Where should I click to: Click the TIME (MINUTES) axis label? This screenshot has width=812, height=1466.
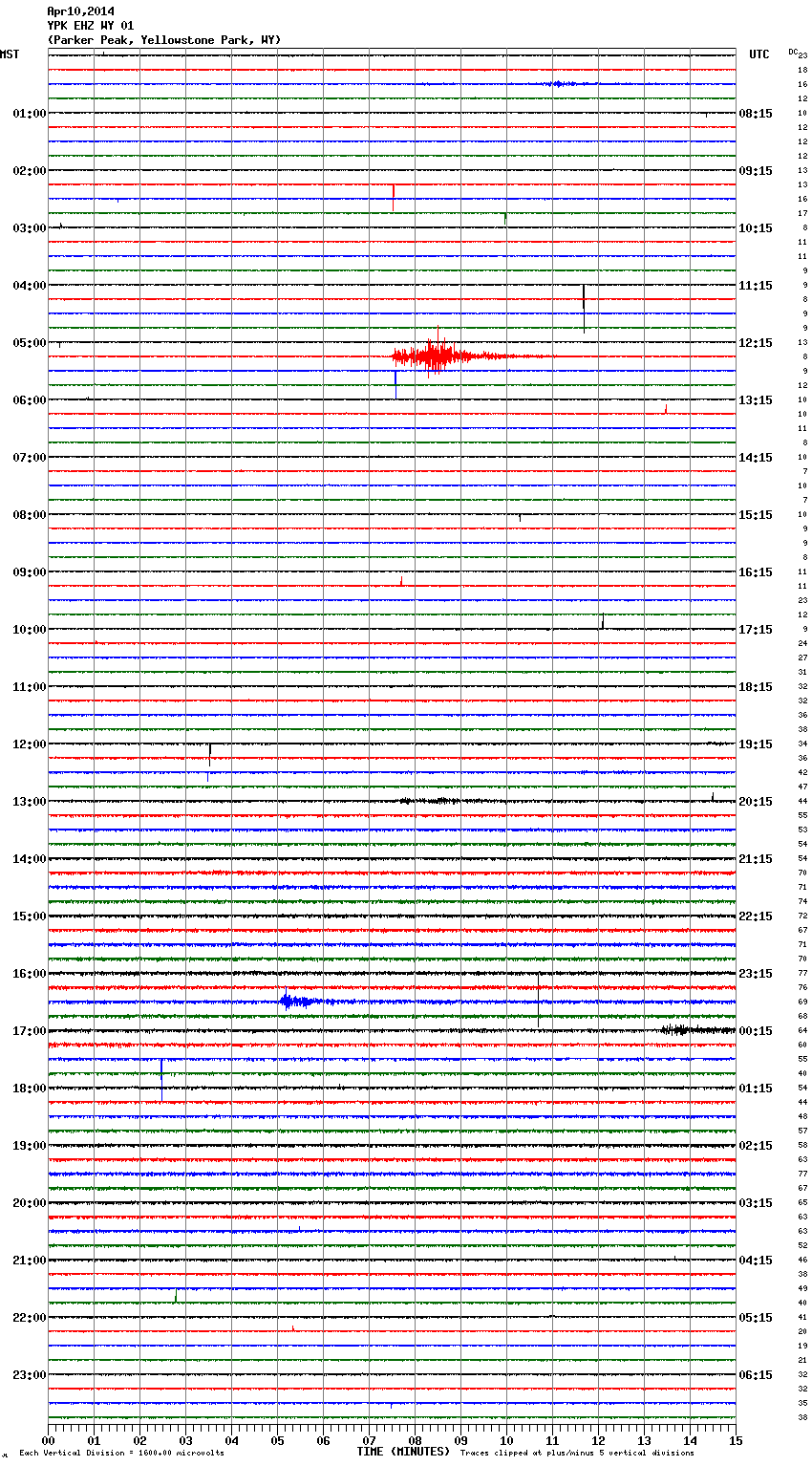402,1452
